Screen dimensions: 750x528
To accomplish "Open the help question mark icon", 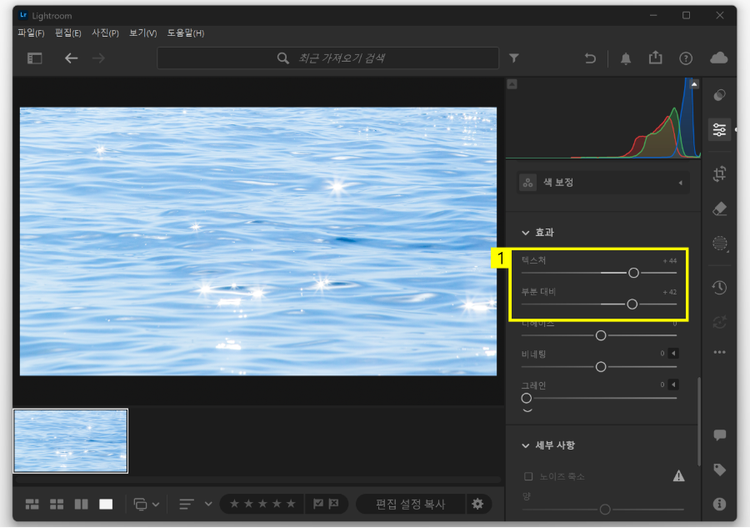I will 686,58.
